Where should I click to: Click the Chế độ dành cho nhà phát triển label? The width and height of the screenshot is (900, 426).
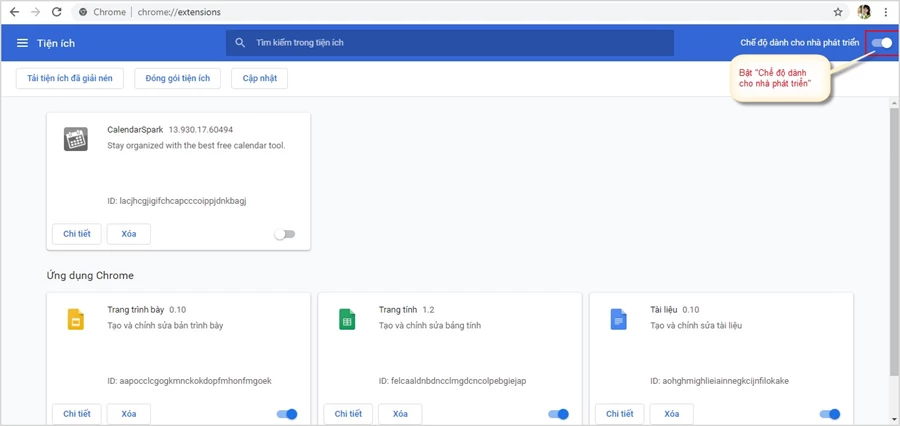click(800, 43)
